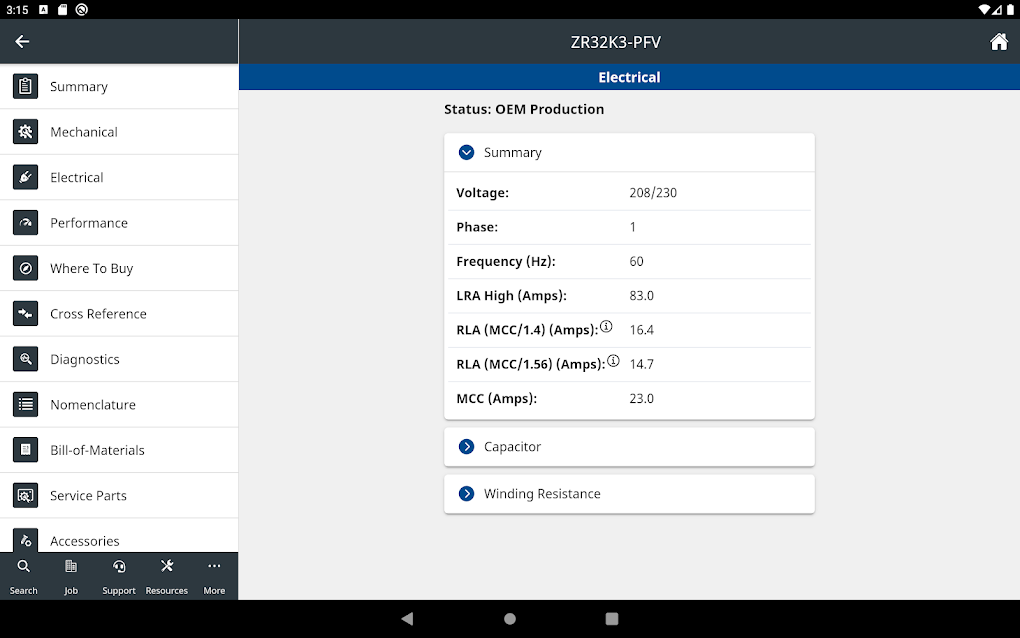
Task: Click the Phase value 1
Action: (632, 227)
